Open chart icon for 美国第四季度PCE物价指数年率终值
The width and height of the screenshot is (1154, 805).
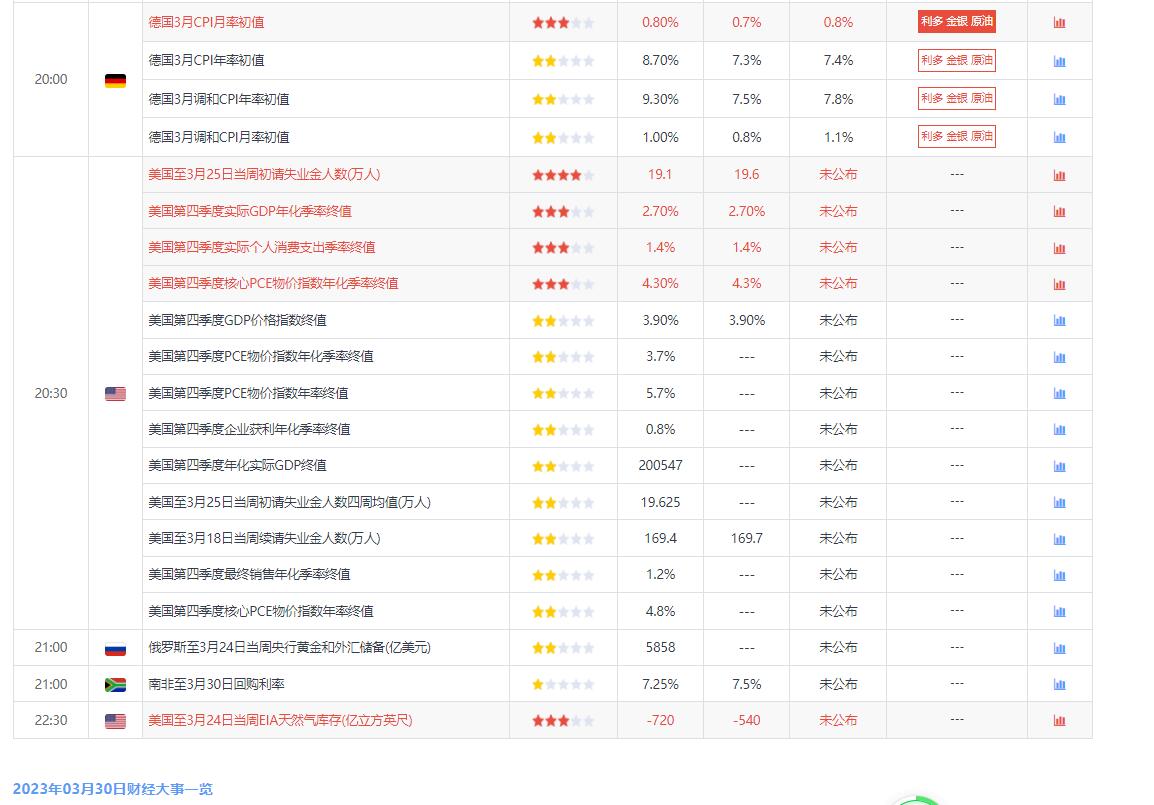tap(1059, 393)
